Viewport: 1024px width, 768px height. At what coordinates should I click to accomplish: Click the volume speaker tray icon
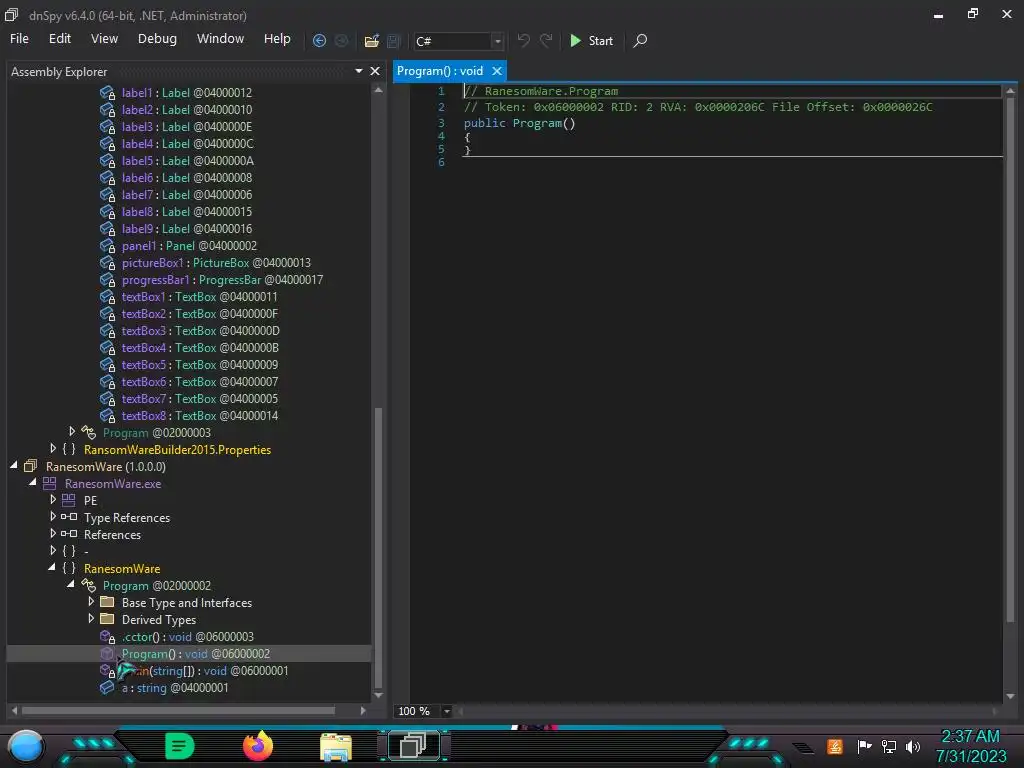[x=913, y=746]
